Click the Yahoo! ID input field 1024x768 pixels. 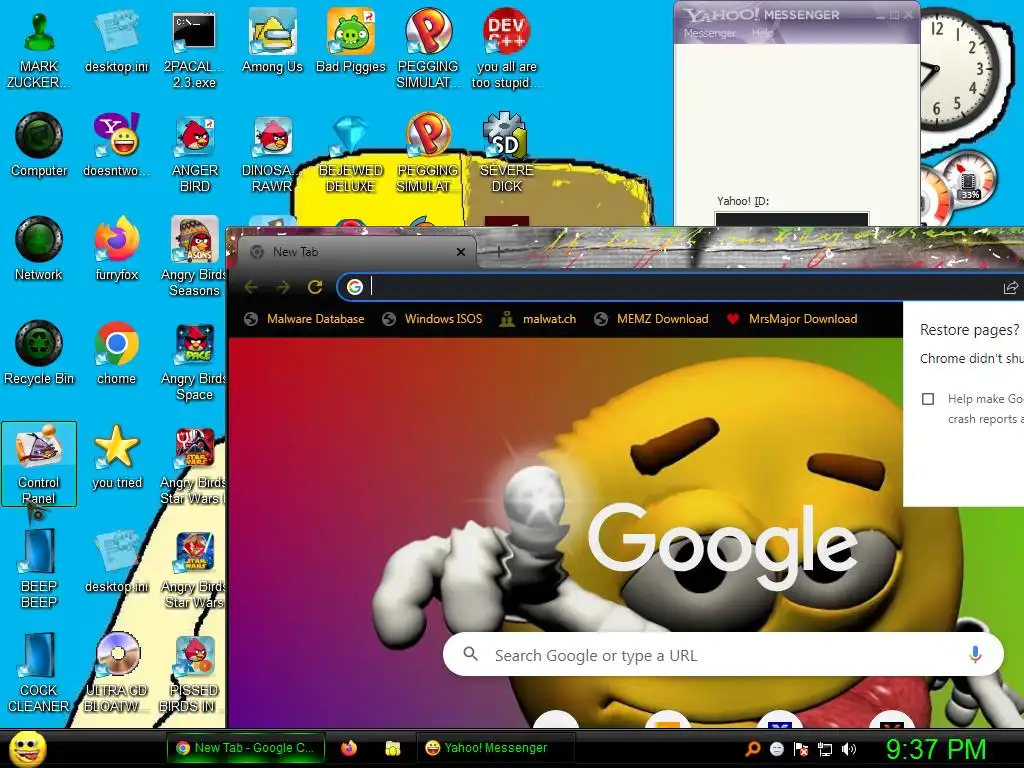pos(792,219)
